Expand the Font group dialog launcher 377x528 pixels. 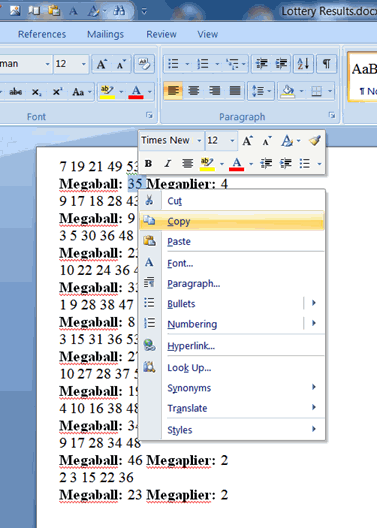[149, 116]
